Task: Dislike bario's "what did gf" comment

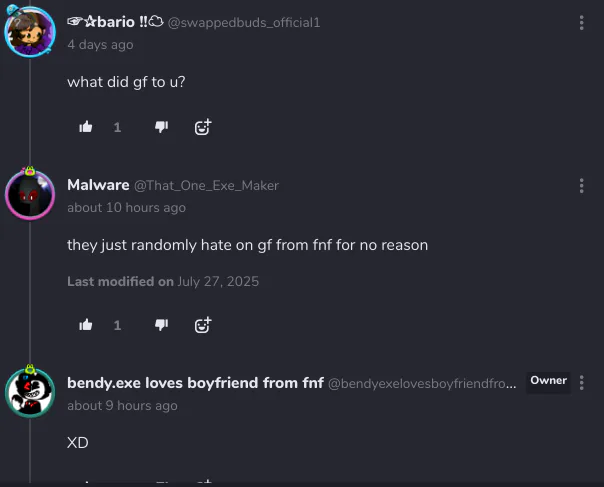Action: coord(161,127)
